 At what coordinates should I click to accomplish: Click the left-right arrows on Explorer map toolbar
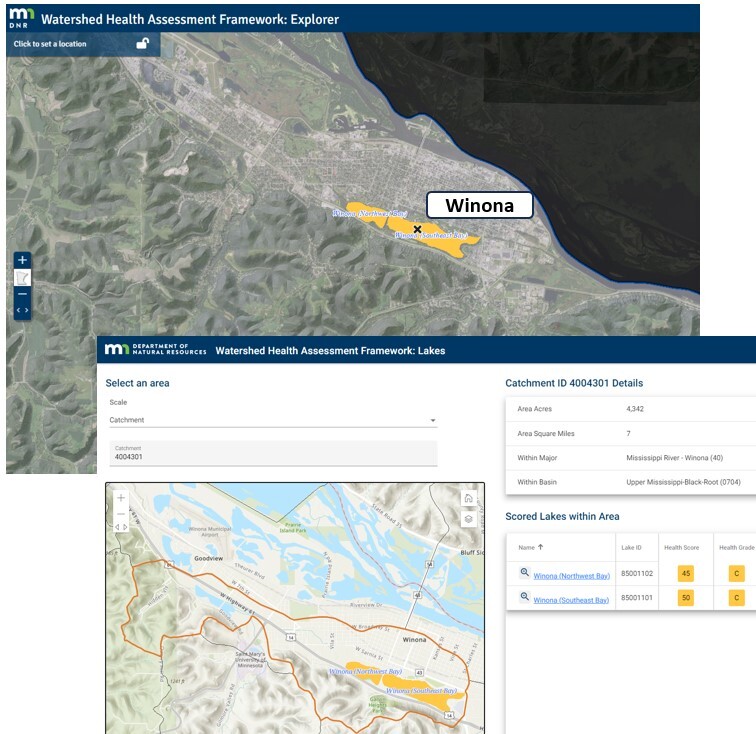point(23,311)
